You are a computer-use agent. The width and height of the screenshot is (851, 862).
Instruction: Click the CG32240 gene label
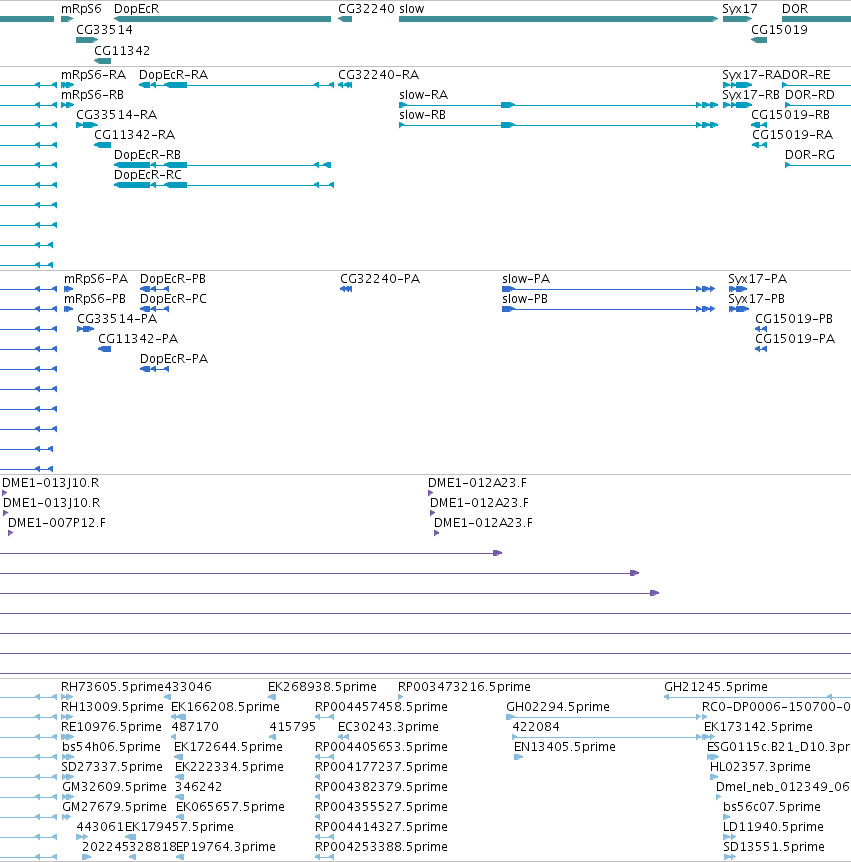tap(366, 9)
